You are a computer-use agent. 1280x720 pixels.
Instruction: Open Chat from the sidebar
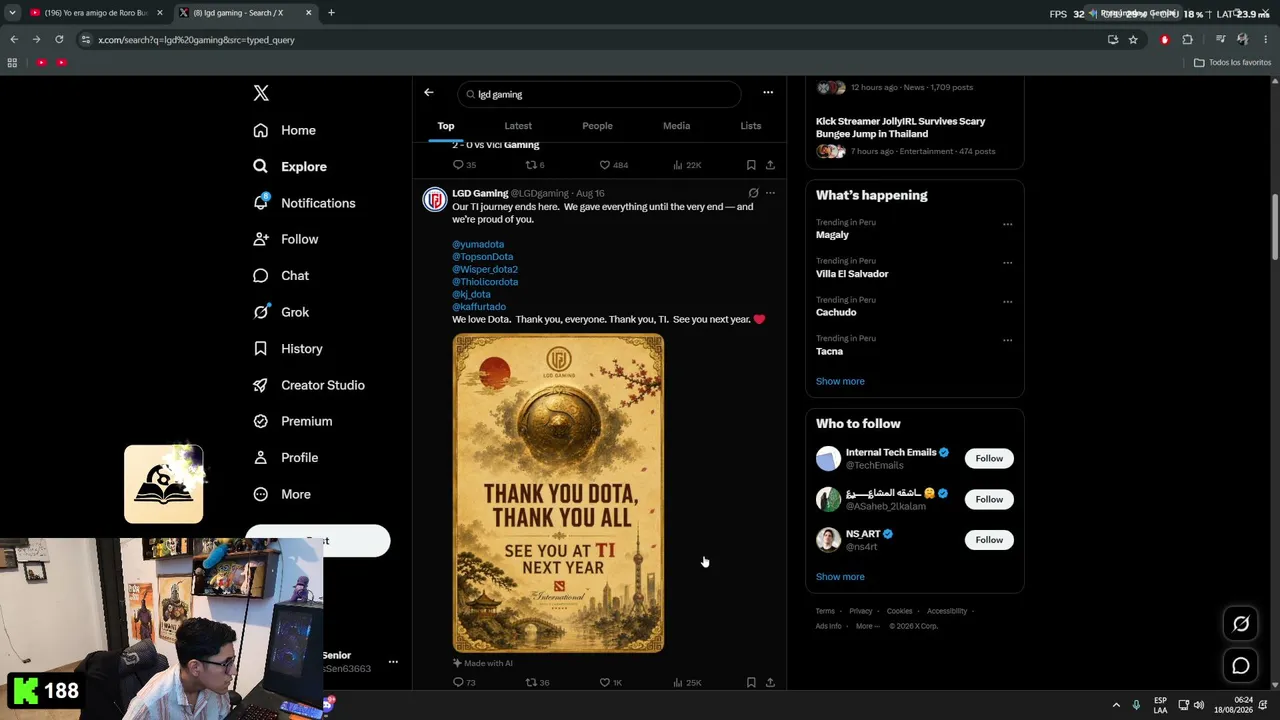[280, 276]
